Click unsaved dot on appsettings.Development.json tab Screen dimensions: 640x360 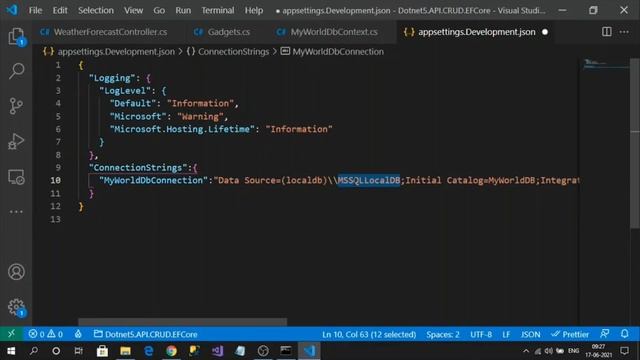[545, 32]
